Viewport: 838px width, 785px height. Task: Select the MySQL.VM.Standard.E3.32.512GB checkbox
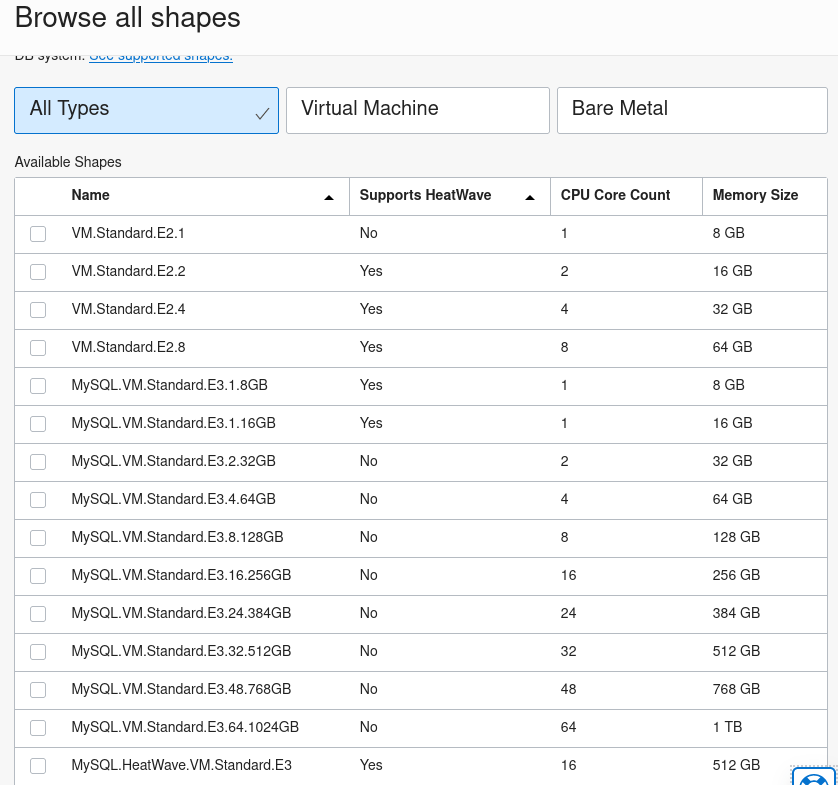point(37,651)
